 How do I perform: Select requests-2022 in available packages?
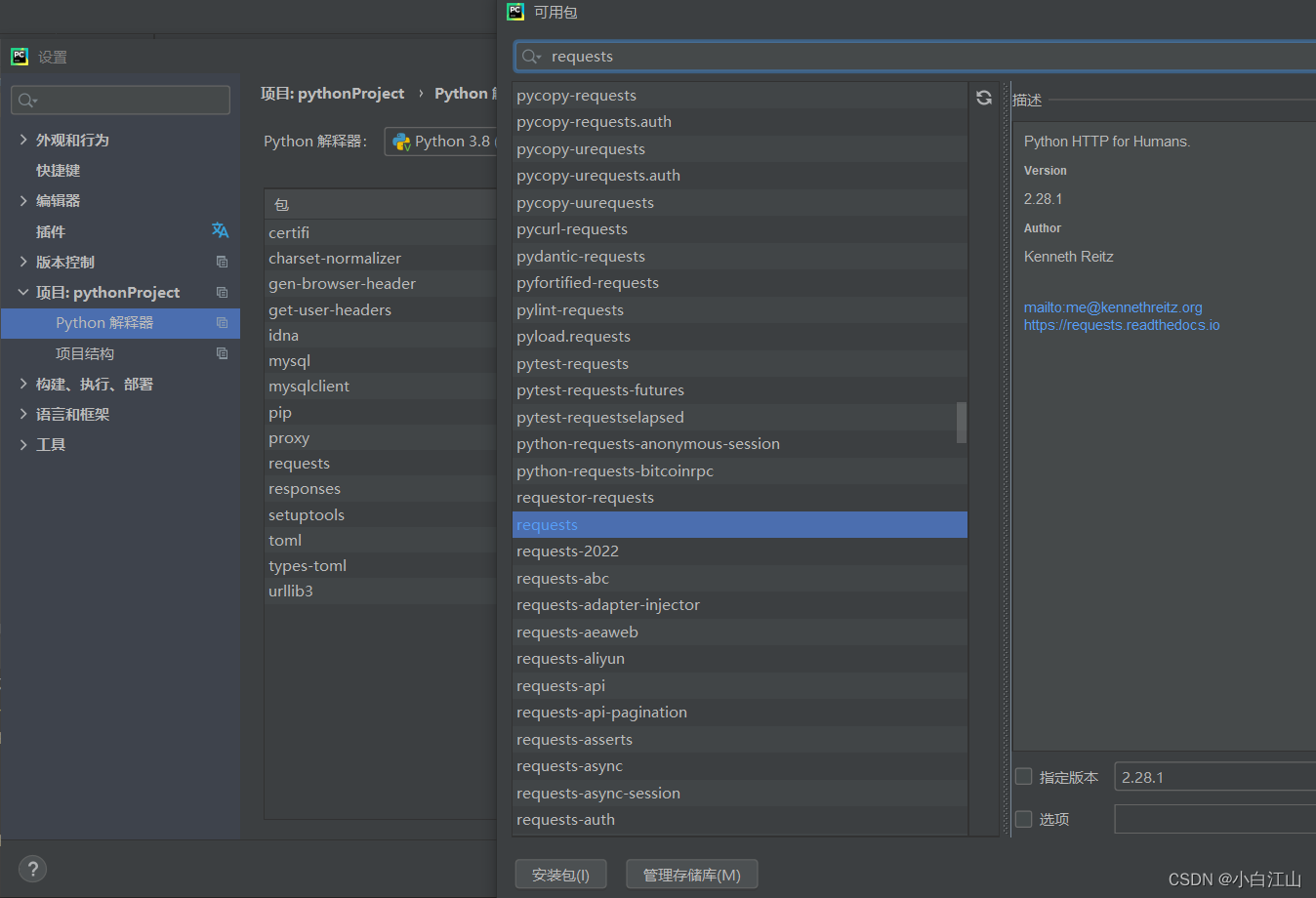tap(740, 551)
